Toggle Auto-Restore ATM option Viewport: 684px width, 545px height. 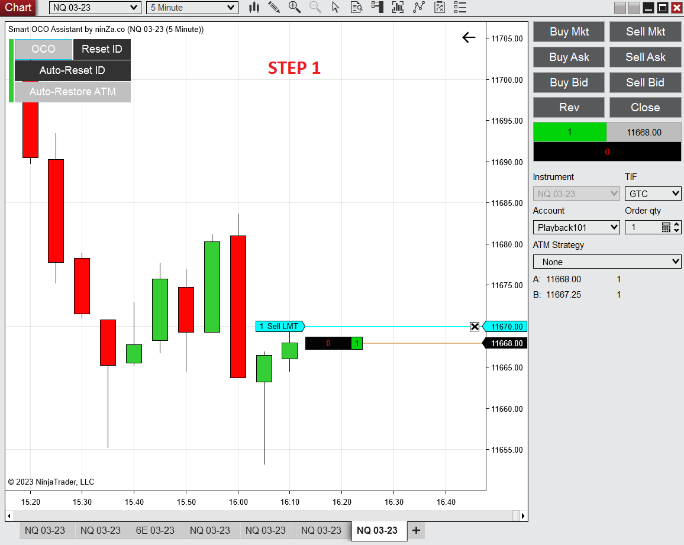72,92
